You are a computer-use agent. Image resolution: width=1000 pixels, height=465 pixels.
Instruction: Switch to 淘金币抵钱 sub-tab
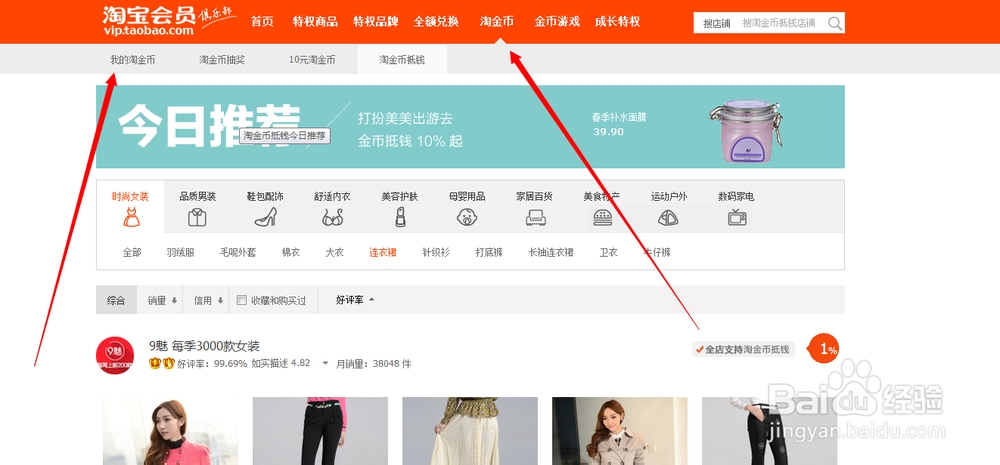[402, 60]
